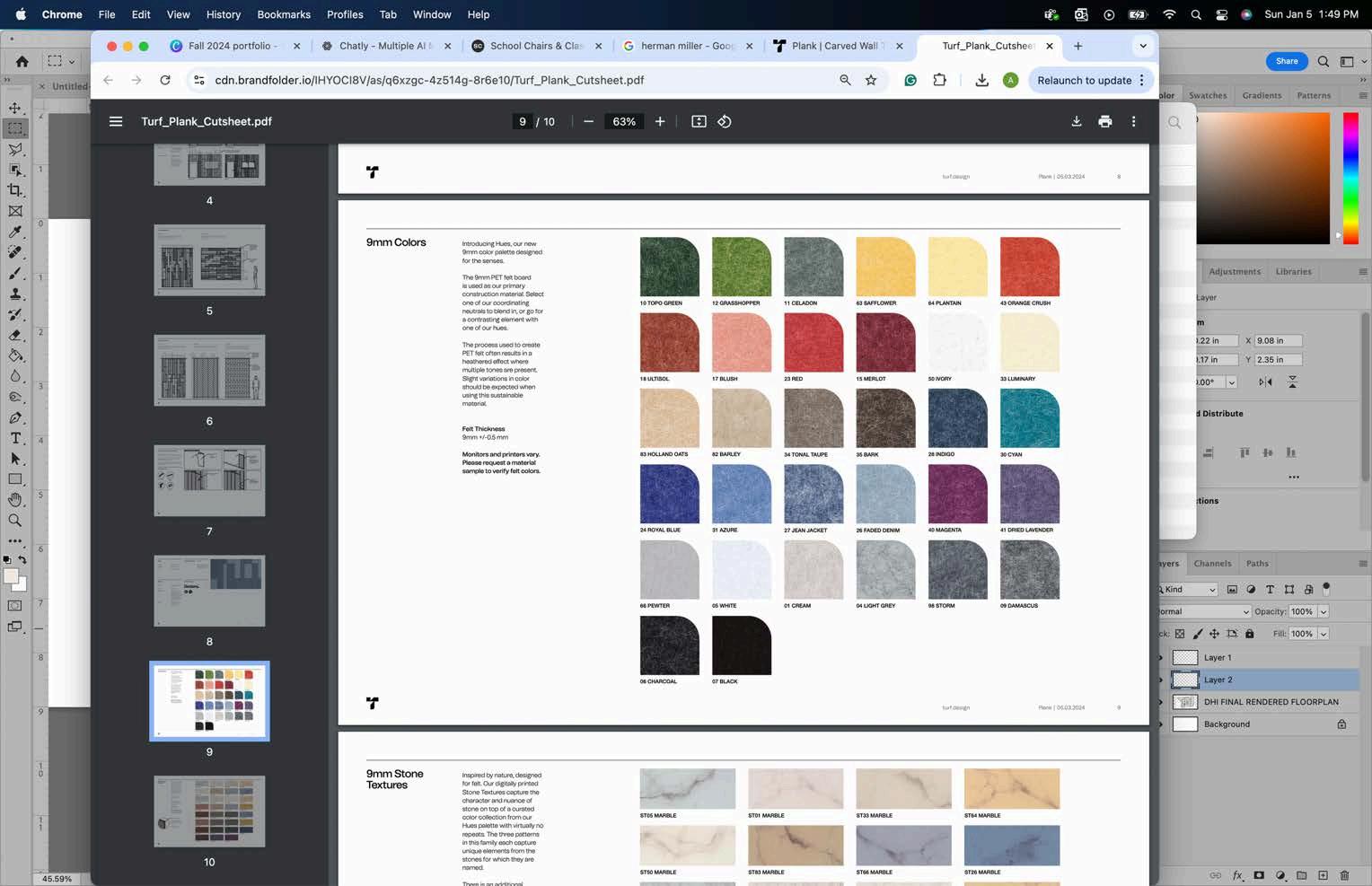This screenshot has height=886, width=1372.
Task: Open the PDF viewer sidebar menu
Action: [x=116, y=121]
